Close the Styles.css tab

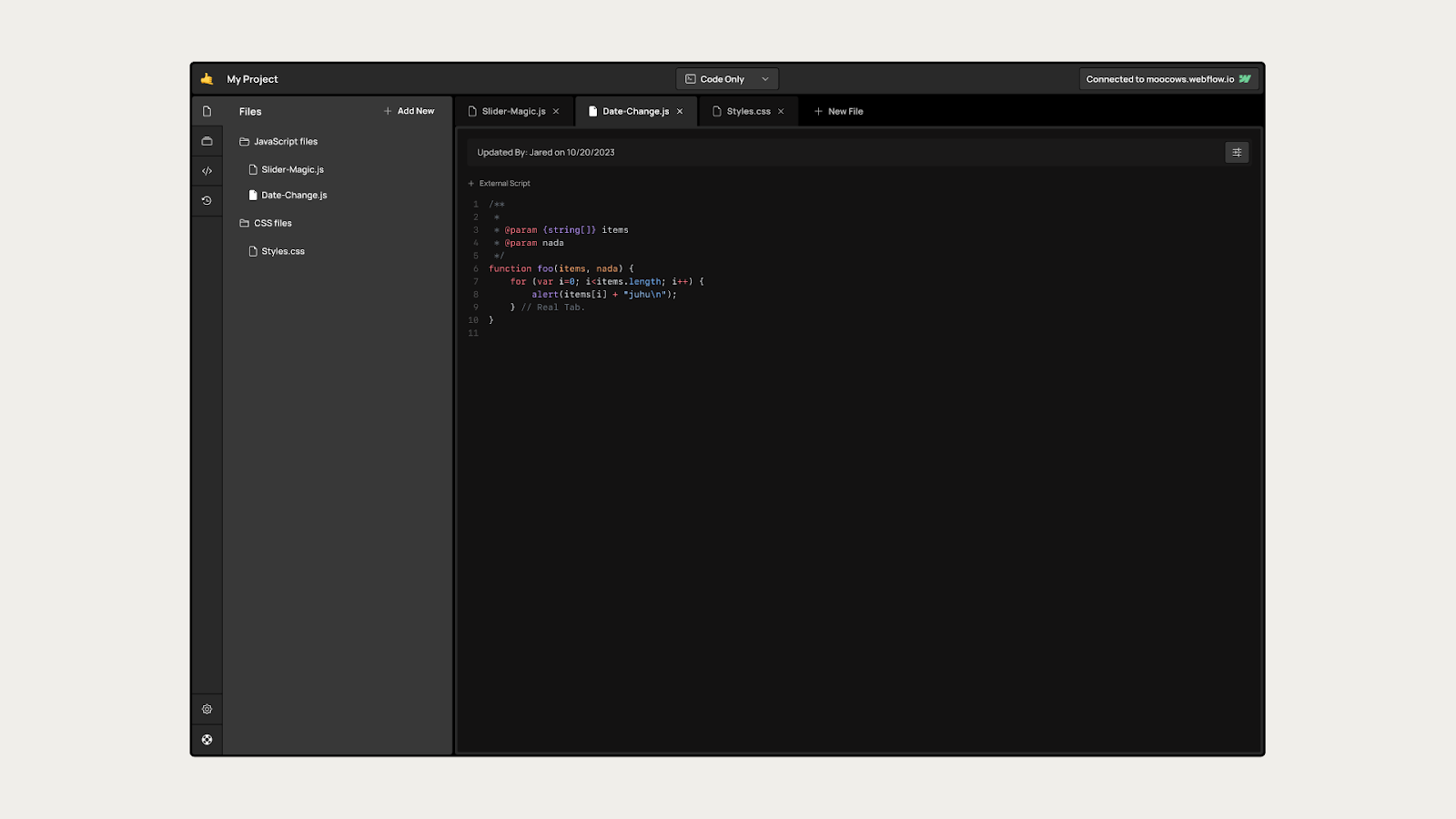coord(781,111)
